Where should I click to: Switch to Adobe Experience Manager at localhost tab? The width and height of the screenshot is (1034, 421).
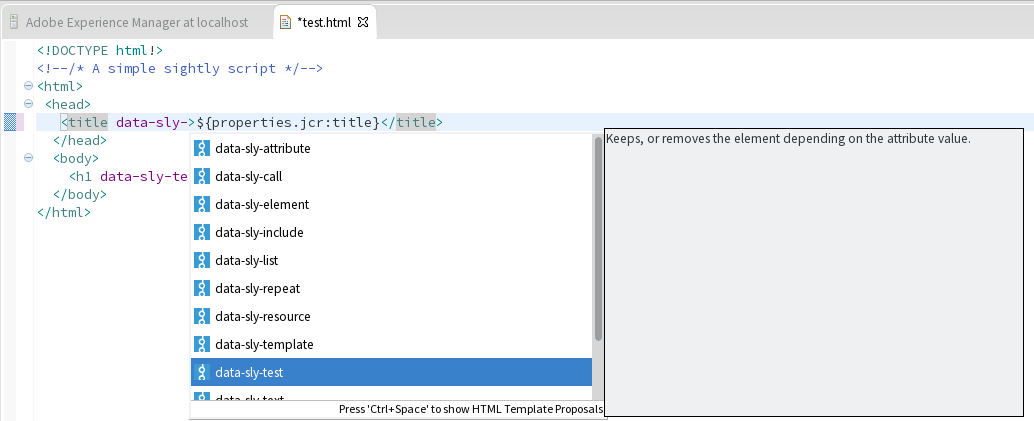[137, 21]
